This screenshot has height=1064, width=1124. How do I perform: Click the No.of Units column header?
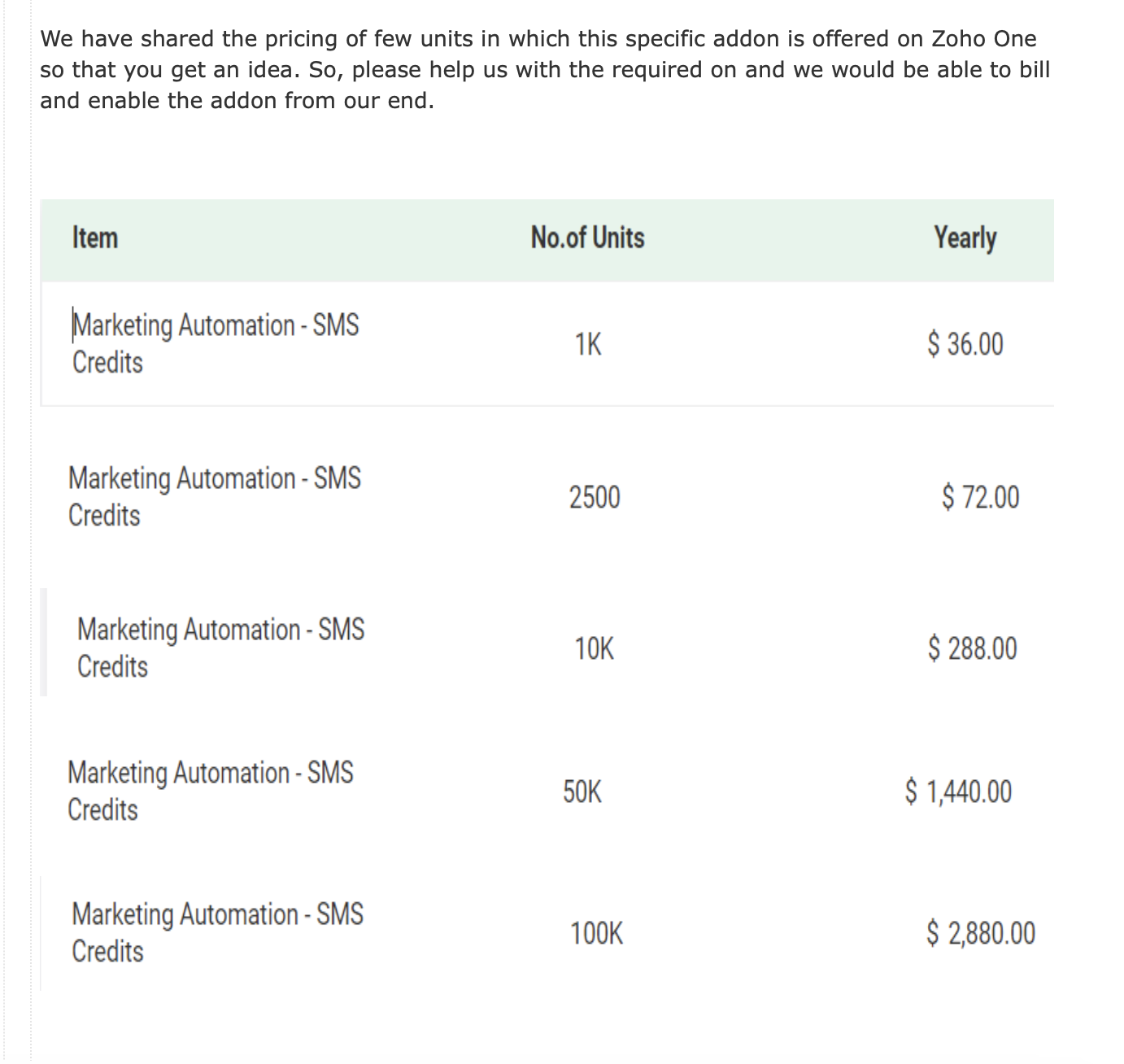(x=587, y=238)
